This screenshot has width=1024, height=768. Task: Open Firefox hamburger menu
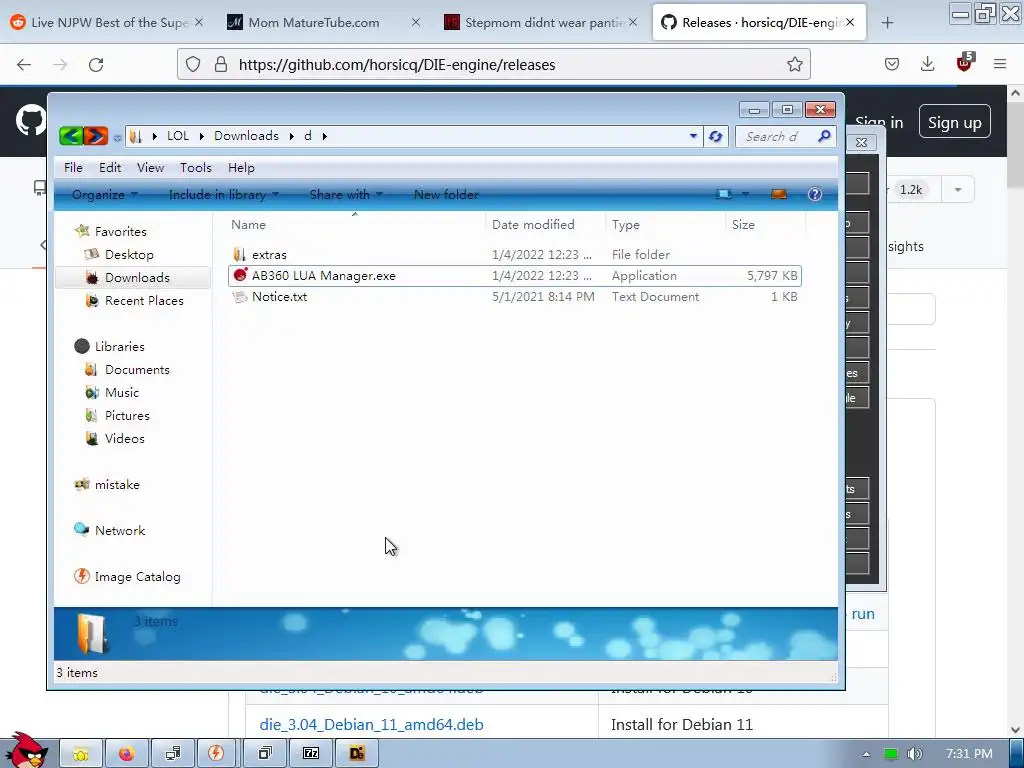[1000, 64]
